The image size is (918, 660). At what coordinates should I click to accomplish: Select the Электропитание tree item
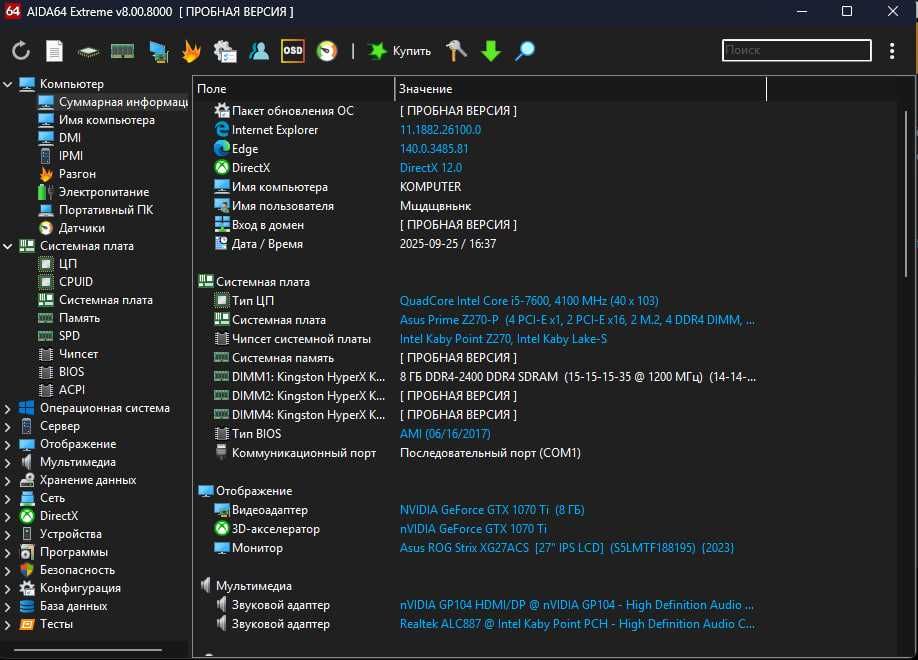coord(94,192)
